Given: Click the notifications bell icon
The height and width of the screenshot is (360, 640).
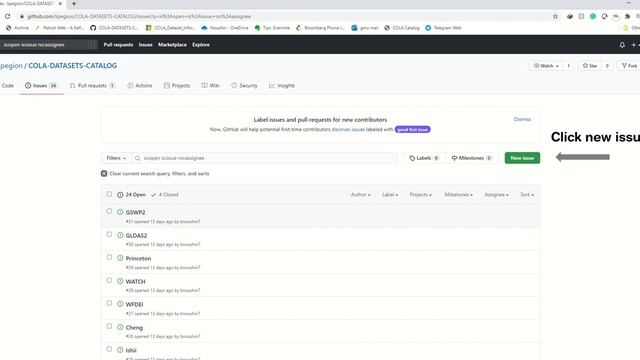Looking at the screenshot, I should [x=622, y=45].
